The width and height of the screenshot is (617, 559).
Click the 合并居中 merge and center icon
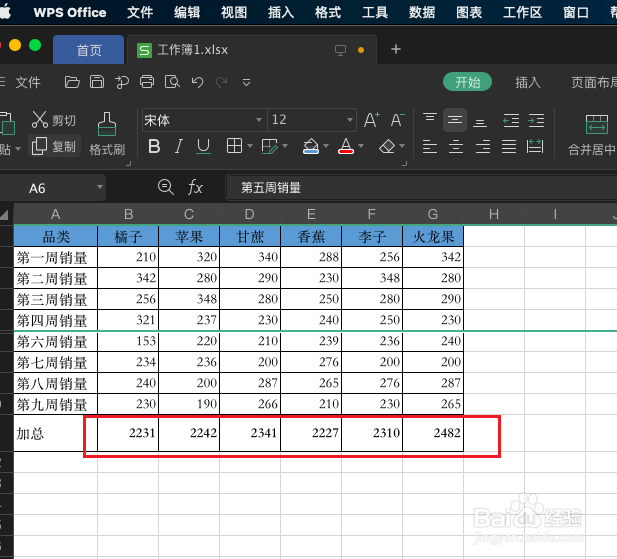[597, 124]
